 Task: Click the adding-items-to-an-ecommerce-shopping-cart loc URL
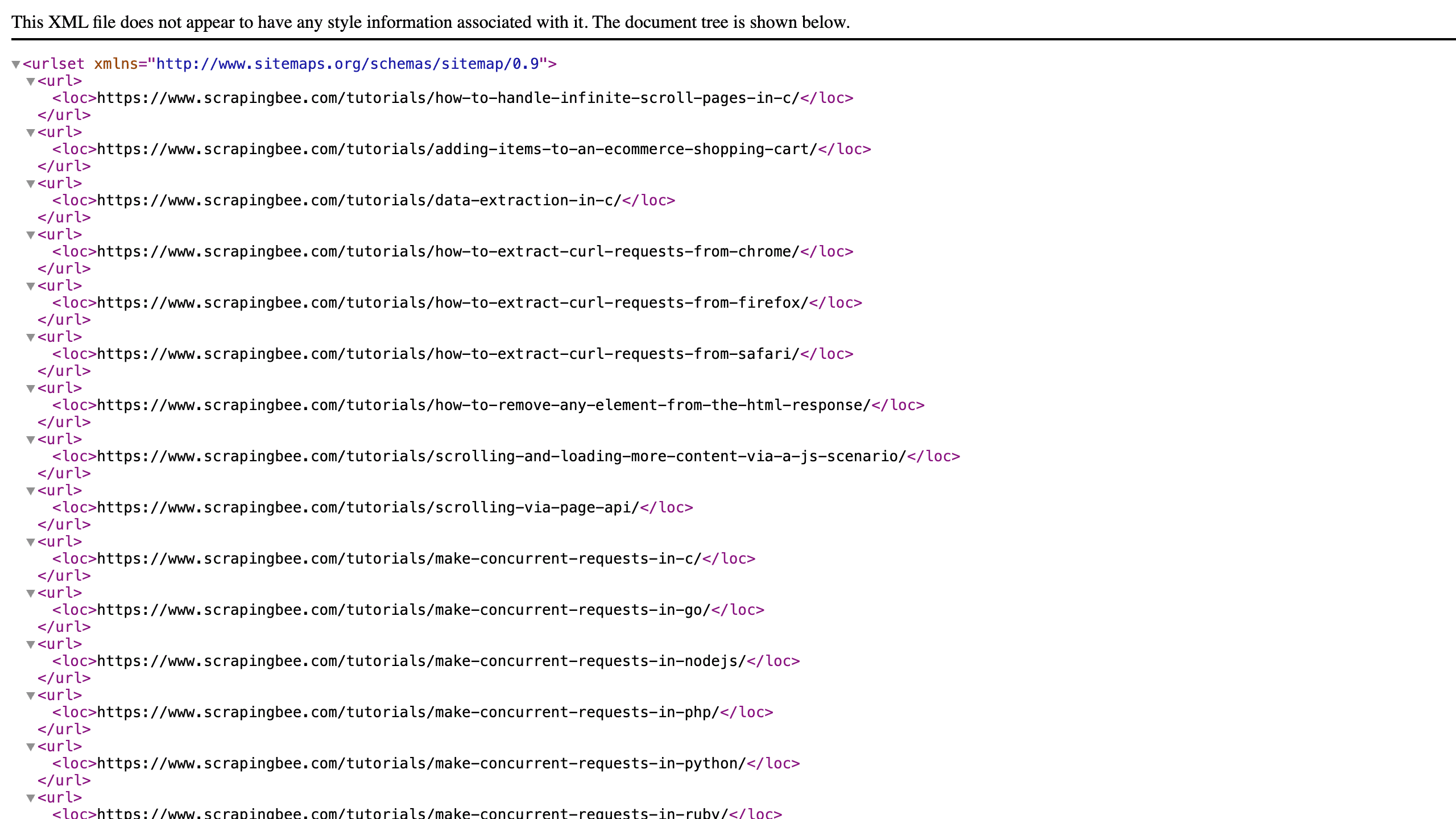[x=457, y=149]
